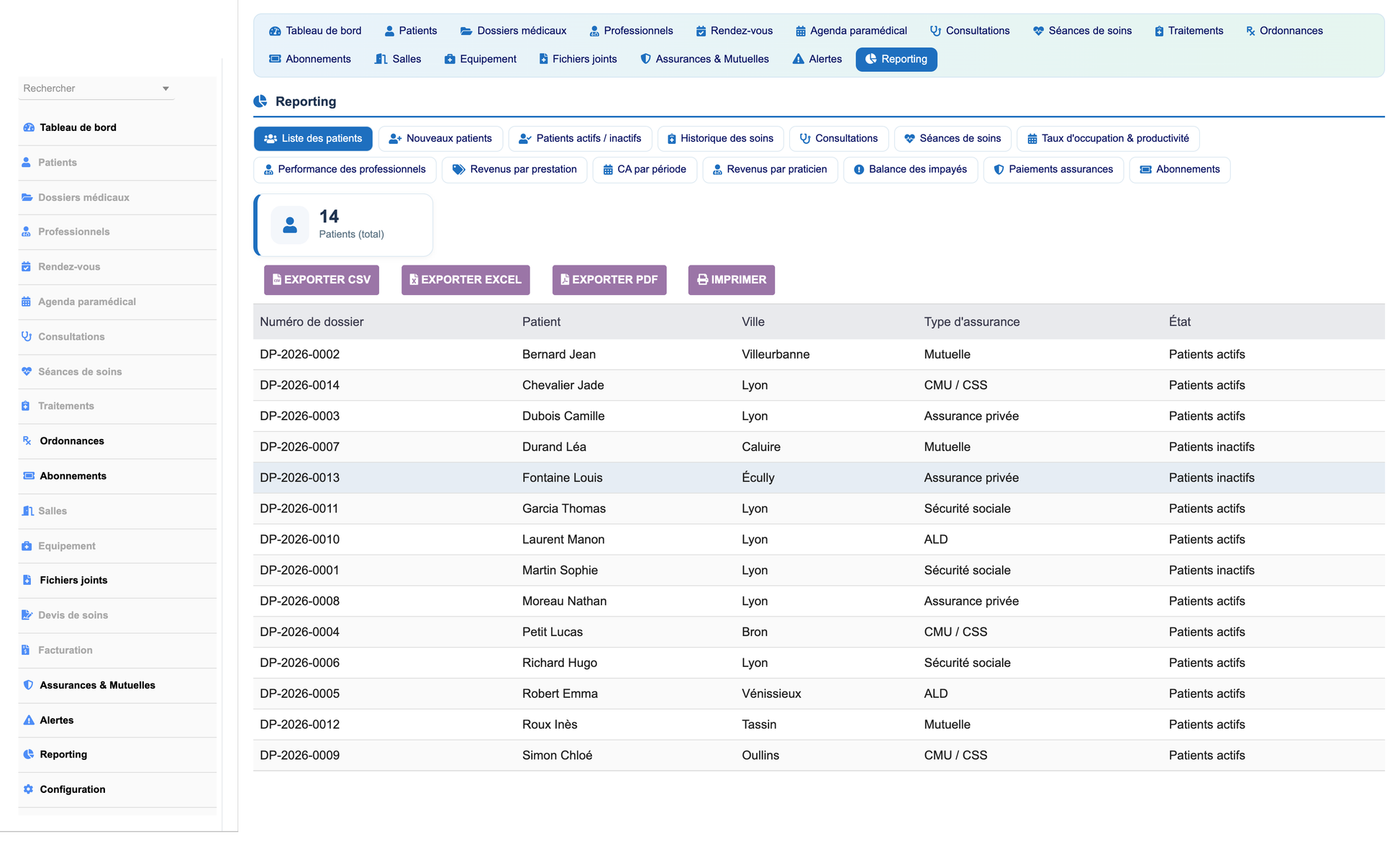Screen dimensions: 1400x867
Task: Click the patient icon in the total card
Action: coord(290,225)
